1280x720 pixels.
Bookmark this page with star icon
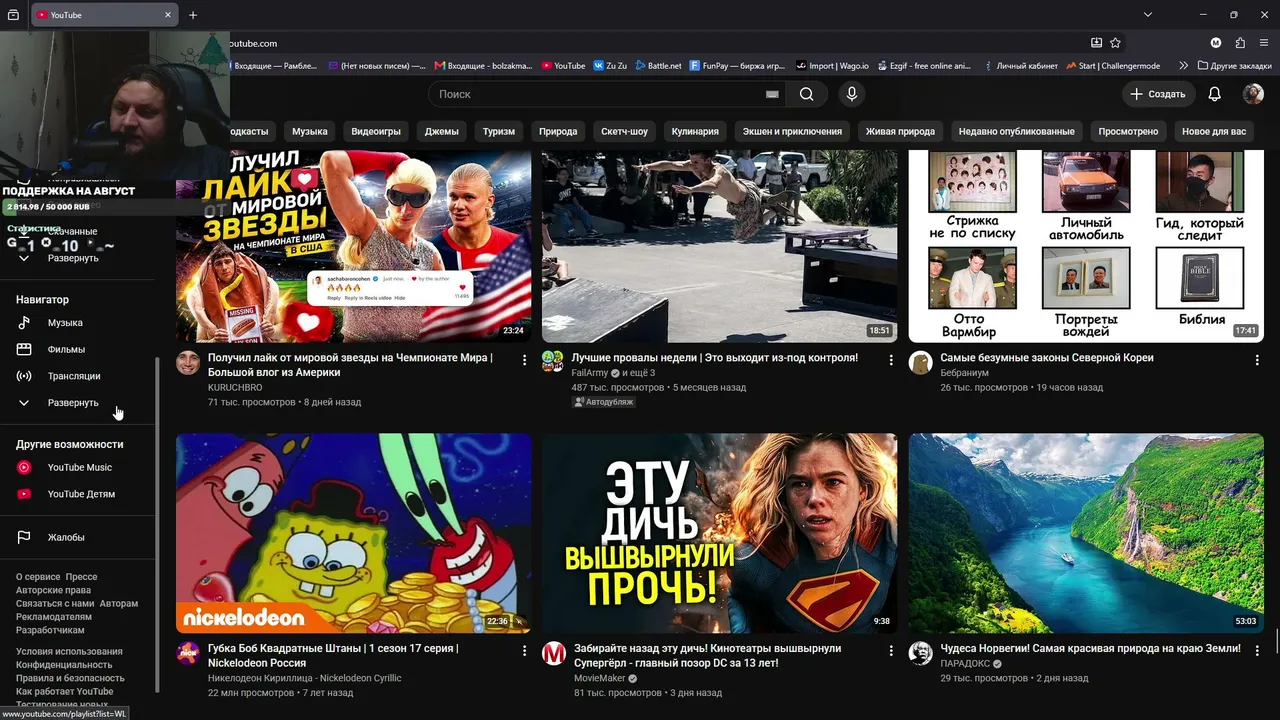(1116, 43)
